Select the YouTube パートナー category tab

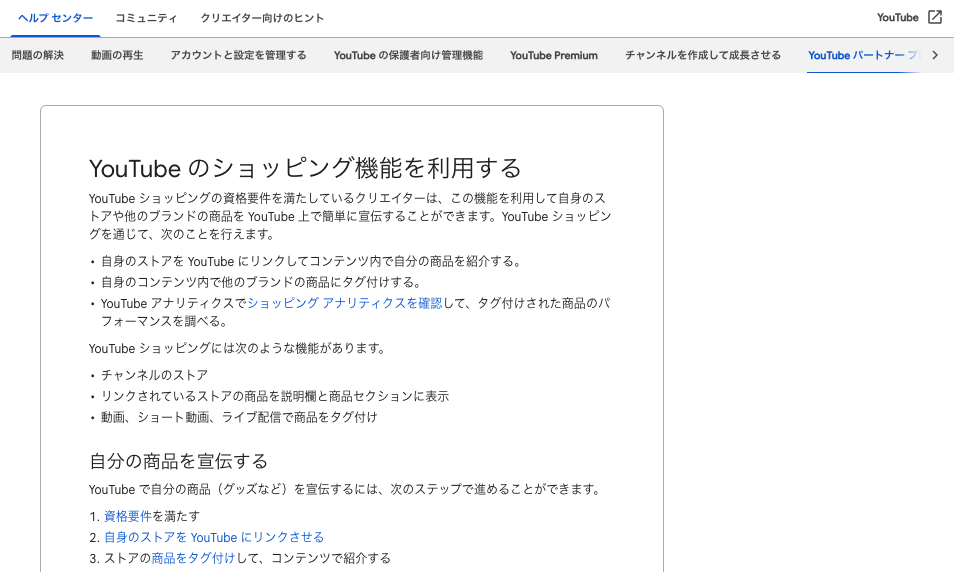tap(863, 55)
